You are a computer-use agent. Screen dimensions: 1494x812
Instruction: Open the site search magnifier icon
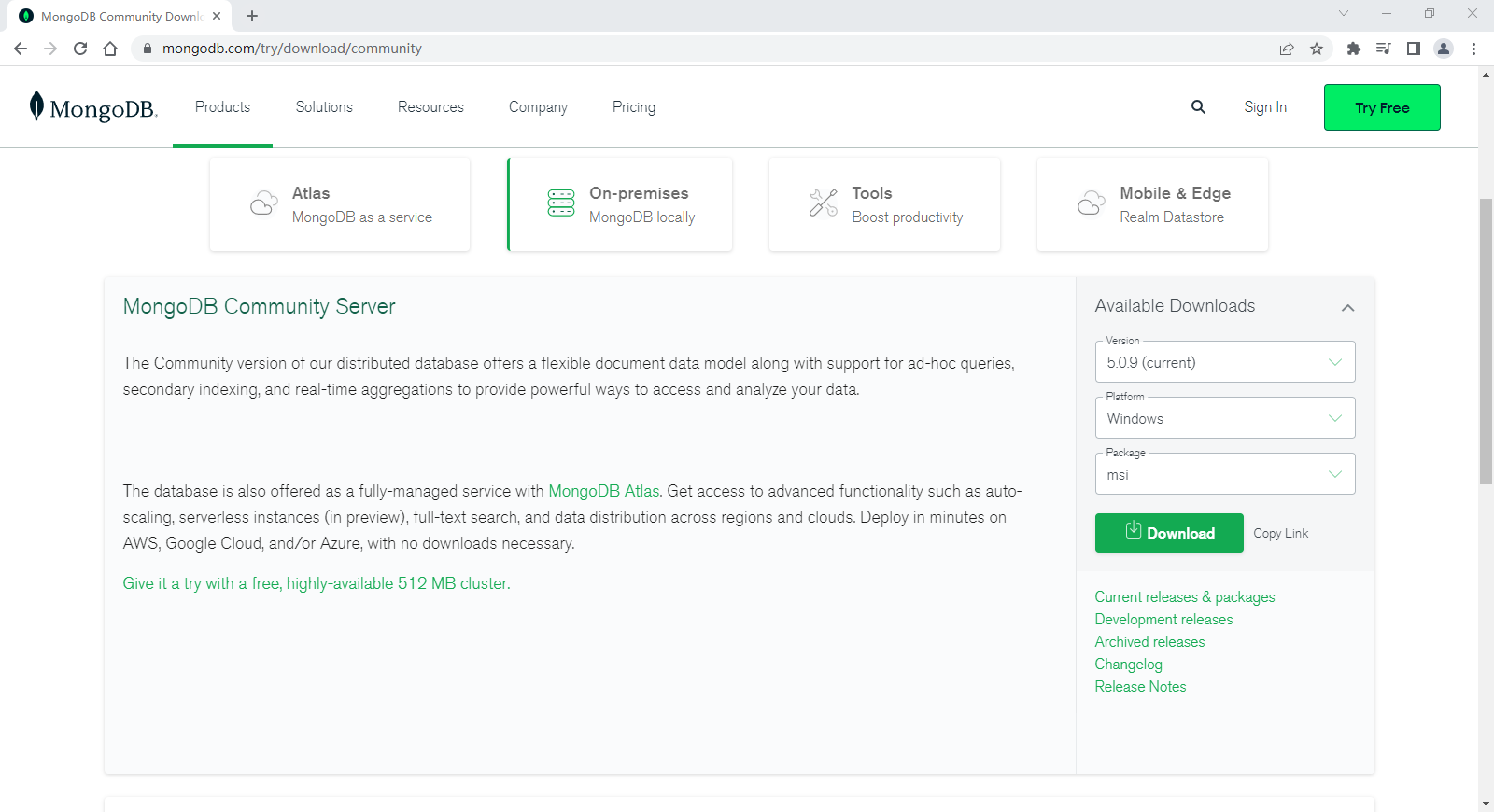tap(1198, 107)
